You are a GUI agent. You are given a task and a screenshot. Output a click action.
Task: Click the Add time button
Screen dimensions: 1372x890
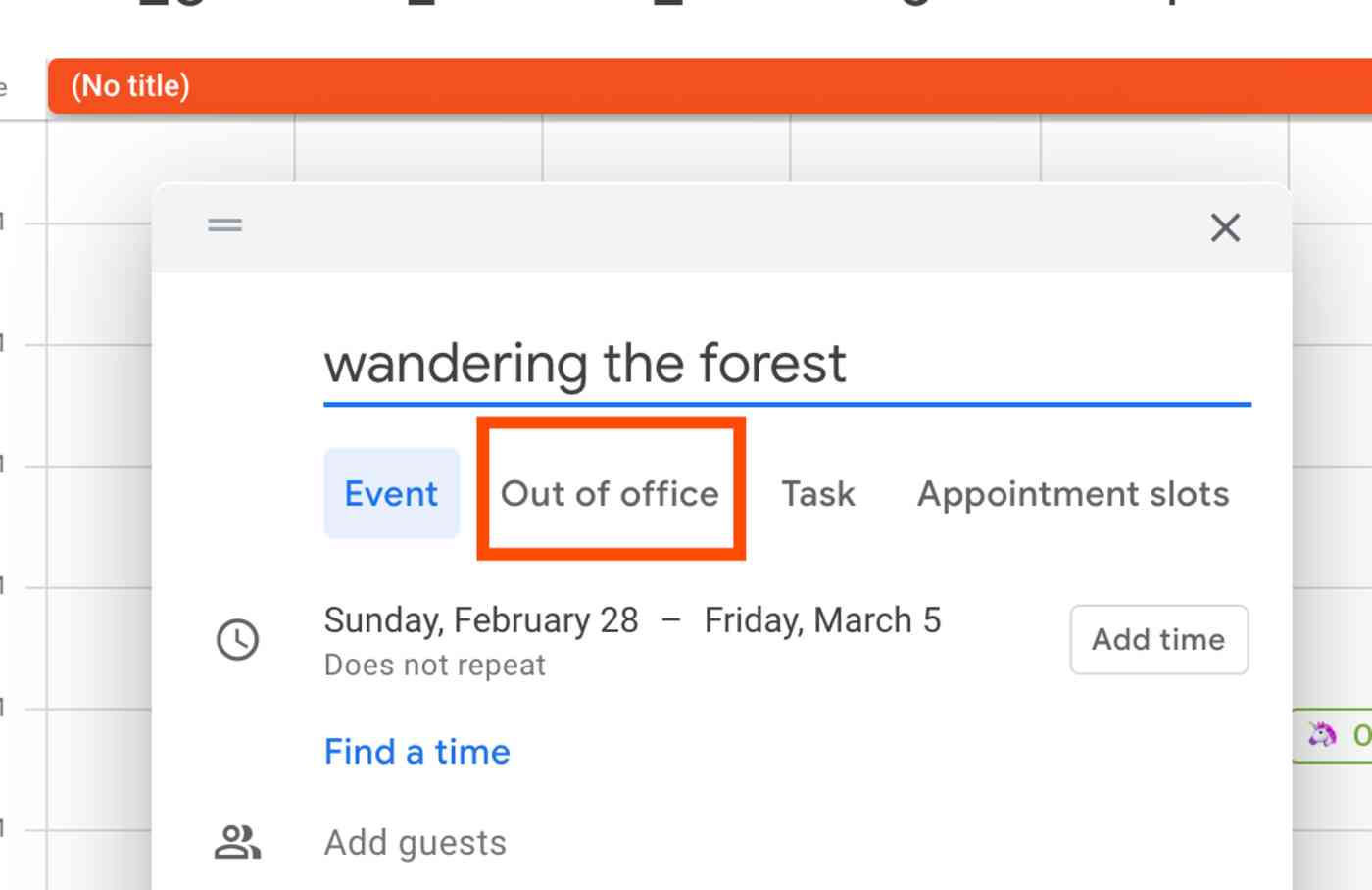[x=1157, y=639]
